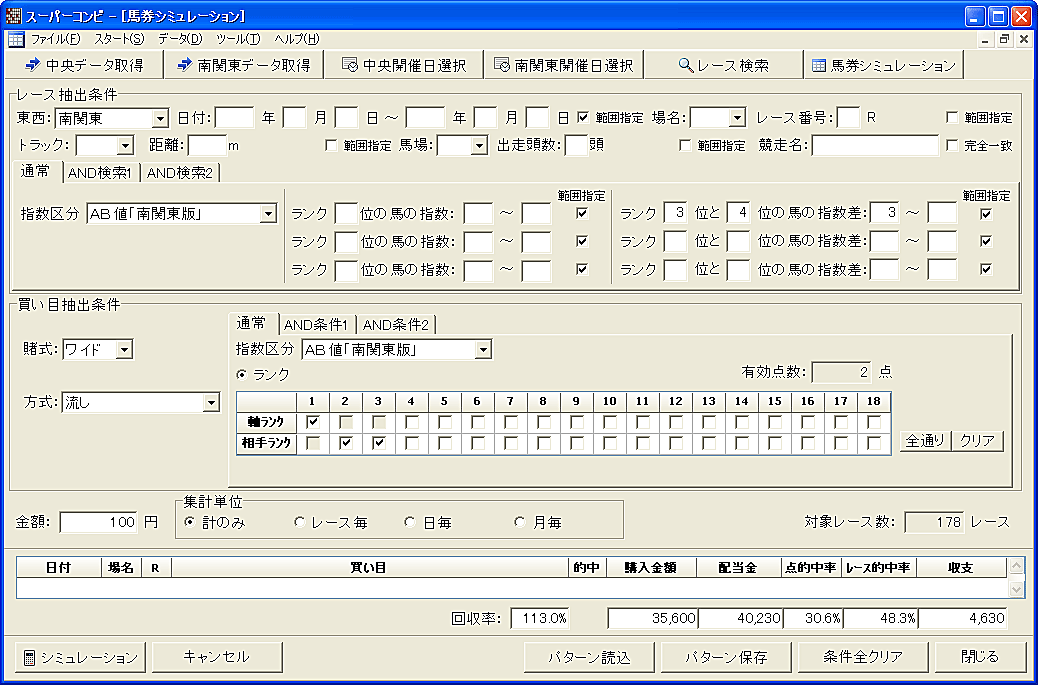Viewport: 1038px width, 685px height.
Task: Switch to the AND条件2 tab
Action: [x=396, y=325]
